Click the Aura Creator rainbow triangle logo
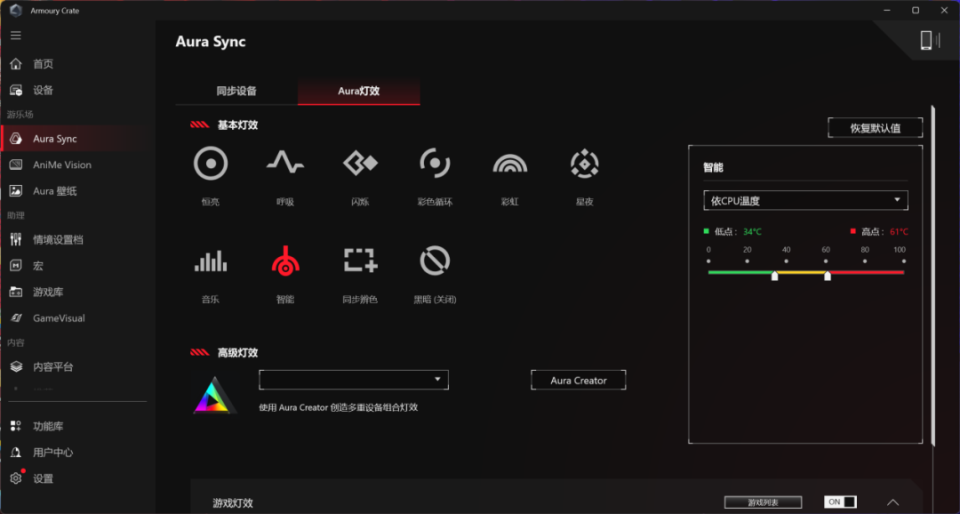 click(x=214, y=395)
